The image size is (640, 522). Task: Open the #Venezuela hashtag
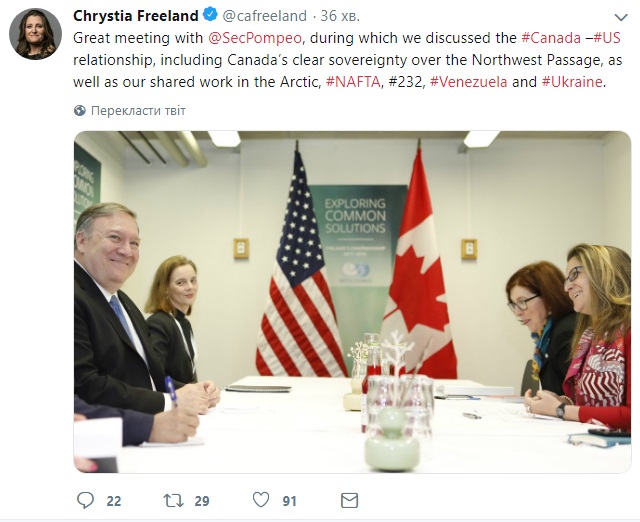(x=467, y=82)
